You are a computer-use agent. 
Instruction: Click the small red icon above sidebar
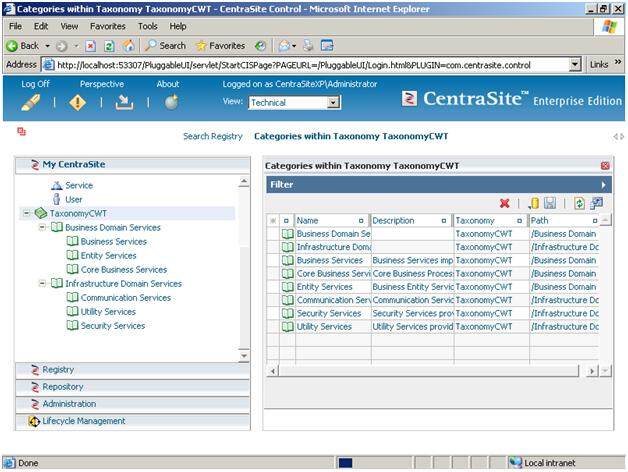(22, 131)
